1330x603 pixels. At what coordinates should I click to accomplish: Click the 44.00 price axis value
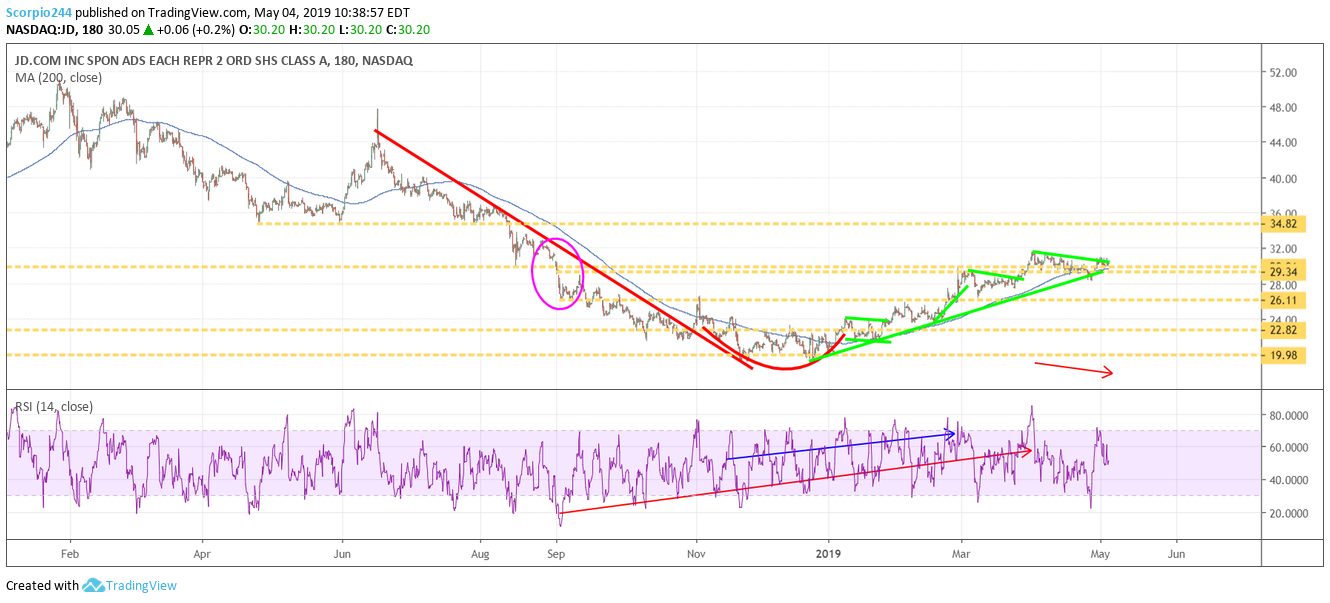[x=1285, y=143]
